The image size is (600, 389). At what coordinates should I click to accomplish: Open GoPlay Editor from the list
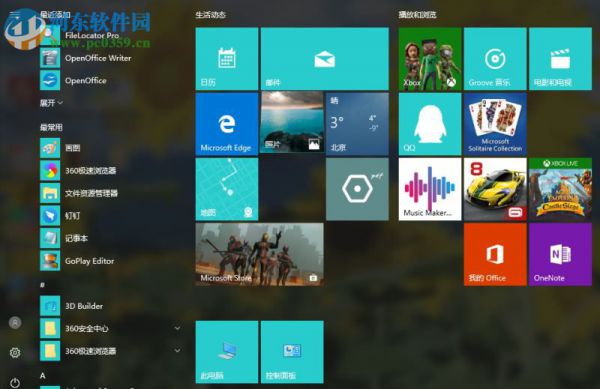111,261
